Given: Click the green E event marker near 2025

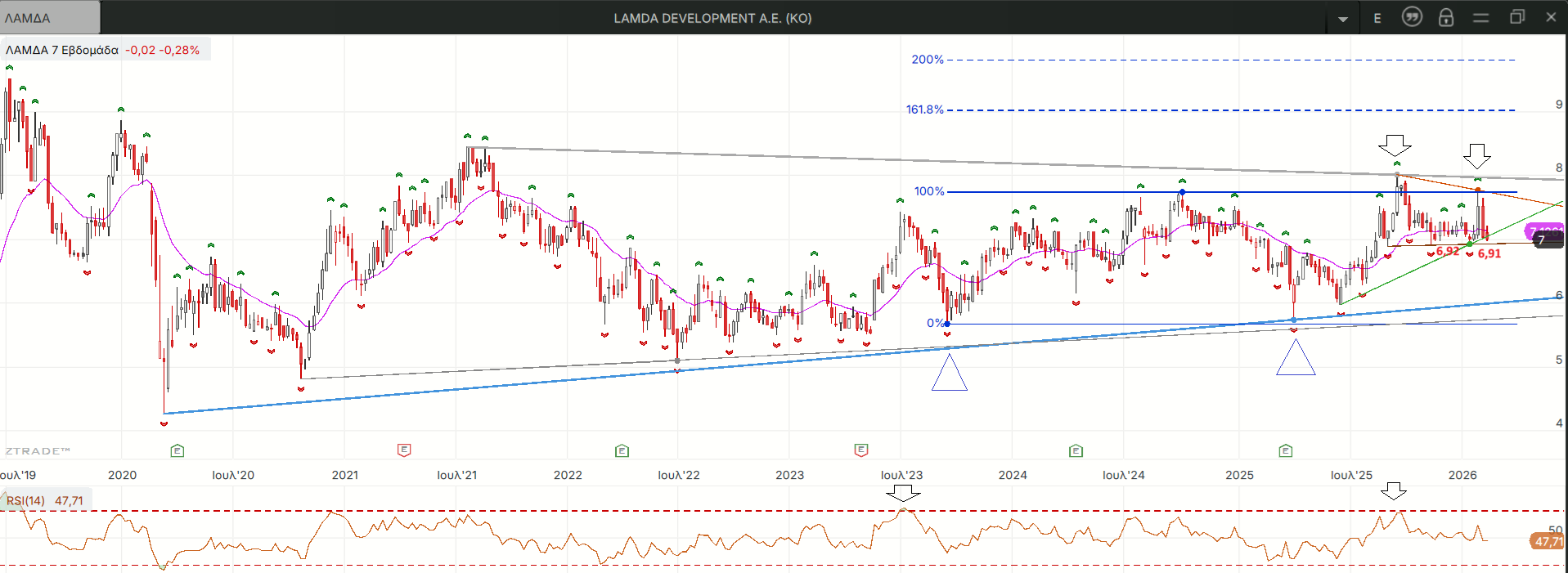Looking at the screenshot, I should [x=1286, y=450].
